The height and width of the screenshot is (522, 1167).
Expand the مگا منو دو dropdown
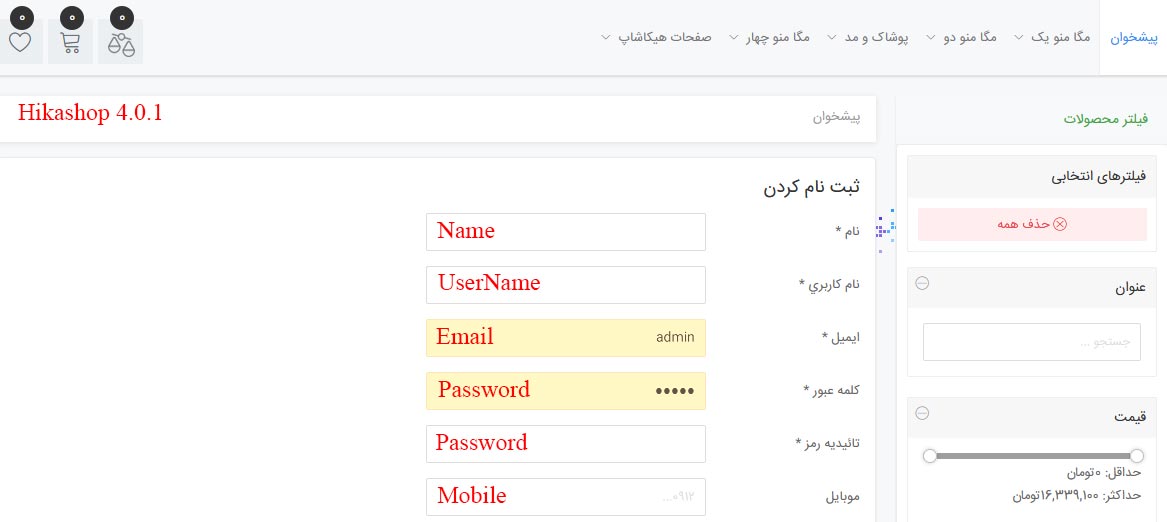click(962, 37)
